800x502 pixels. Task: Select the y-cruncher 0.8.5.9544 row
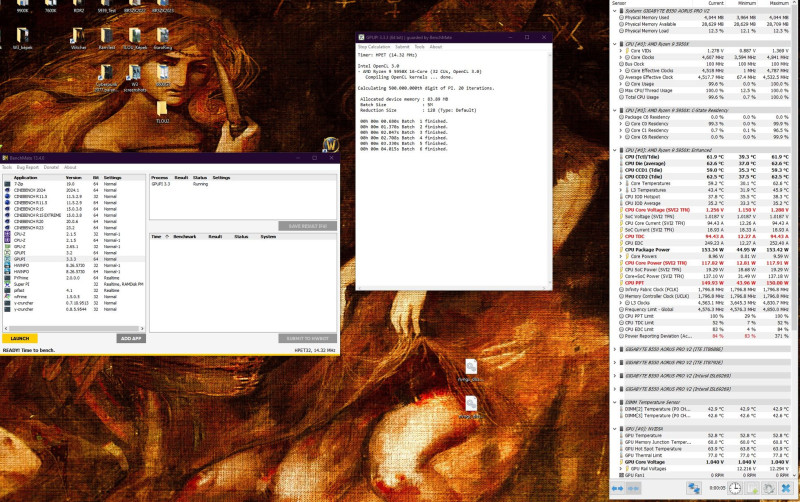point(74,309)
